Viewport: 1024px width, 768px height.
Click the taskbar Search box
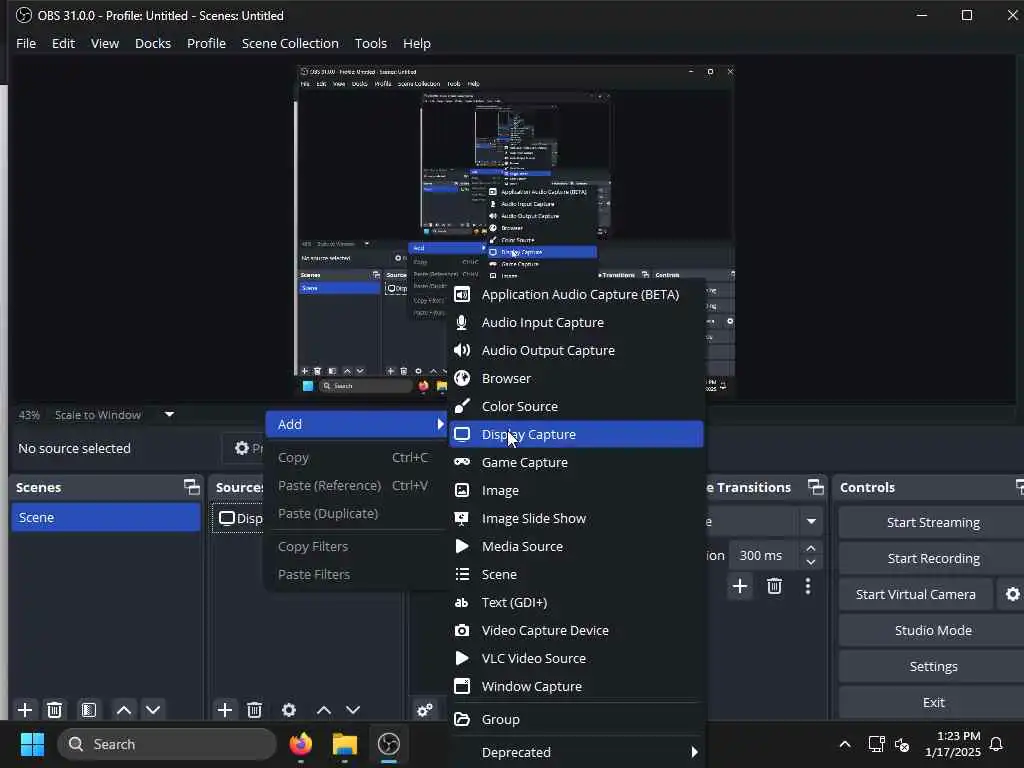click(x=167, y=744)
